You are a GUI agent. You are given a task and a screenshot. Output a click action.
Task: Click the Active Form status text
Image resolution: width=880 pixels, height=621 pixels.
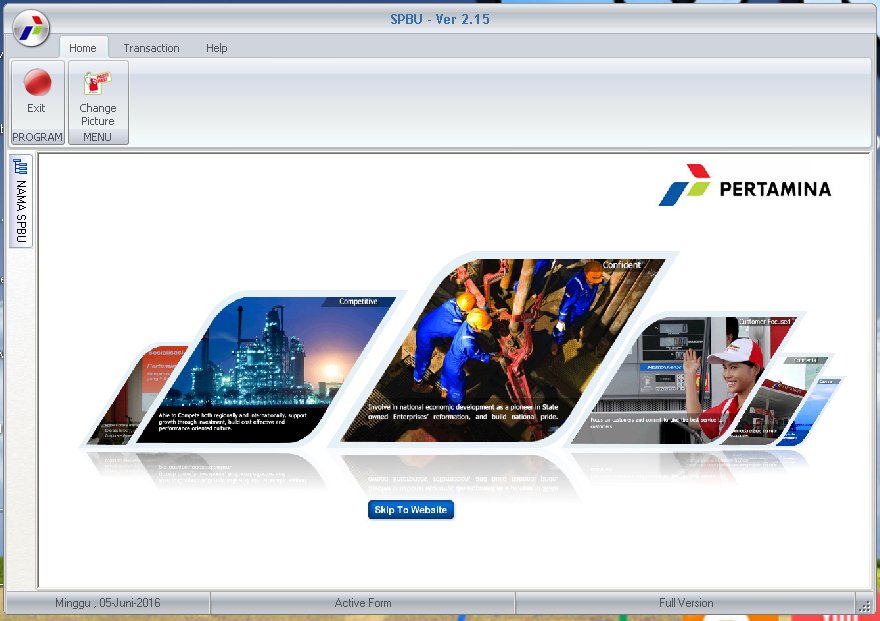coord(363,603)
